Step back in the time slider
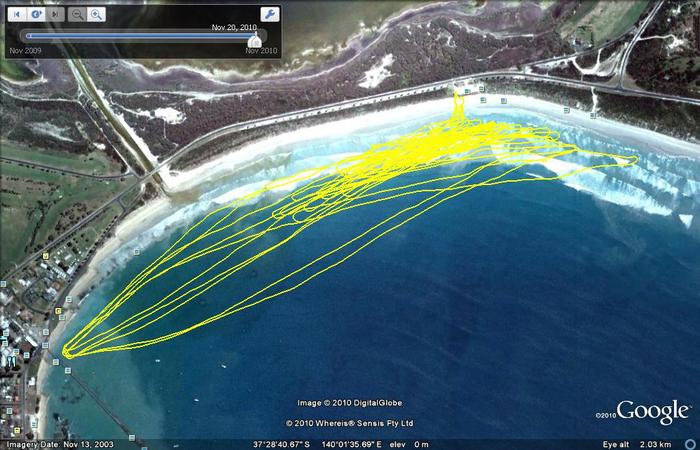 click(17, 14)
